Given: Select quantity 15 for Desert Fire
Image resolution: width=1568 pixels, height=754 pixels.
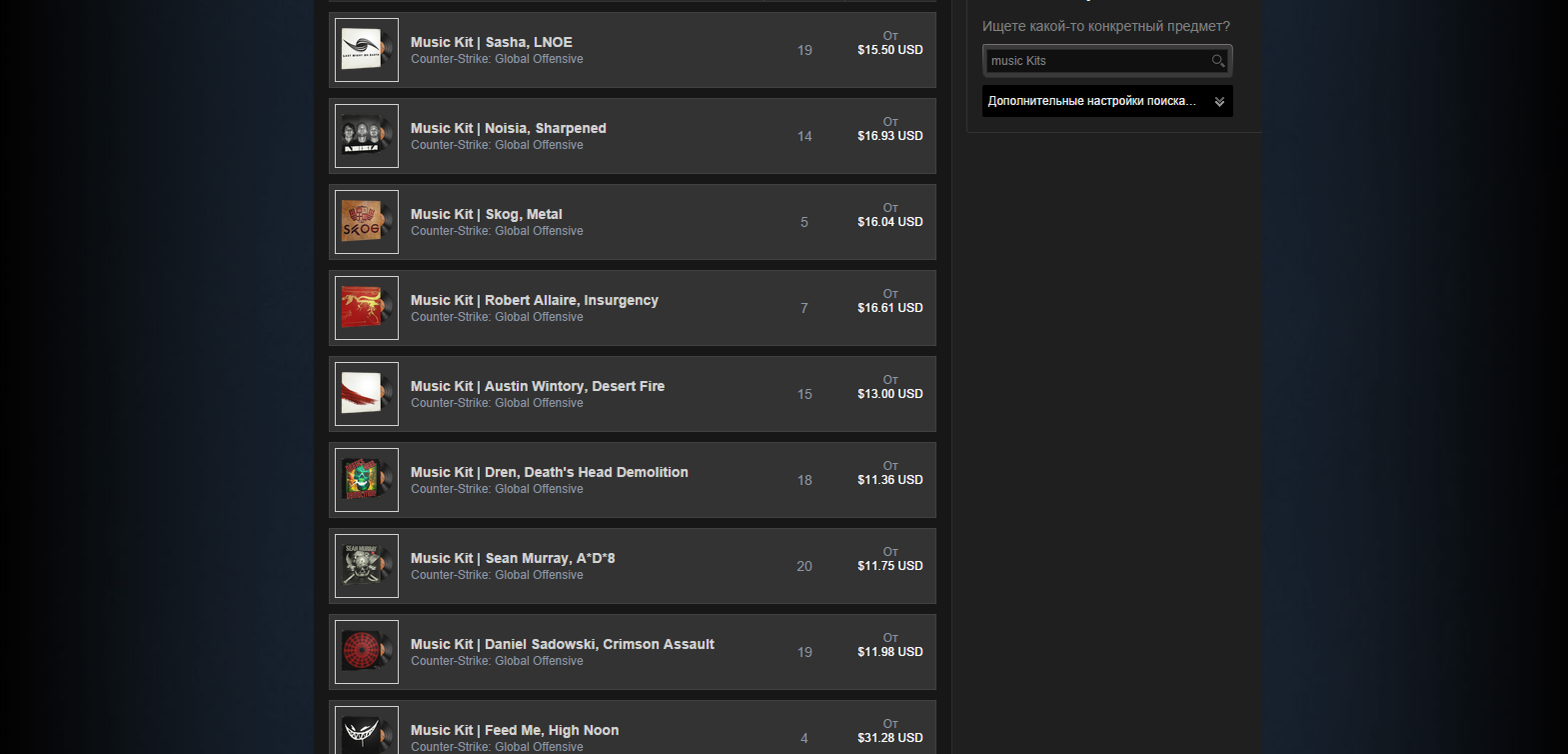Looking at the screenshot, I should pyautogui.click(x=804, y=394).
